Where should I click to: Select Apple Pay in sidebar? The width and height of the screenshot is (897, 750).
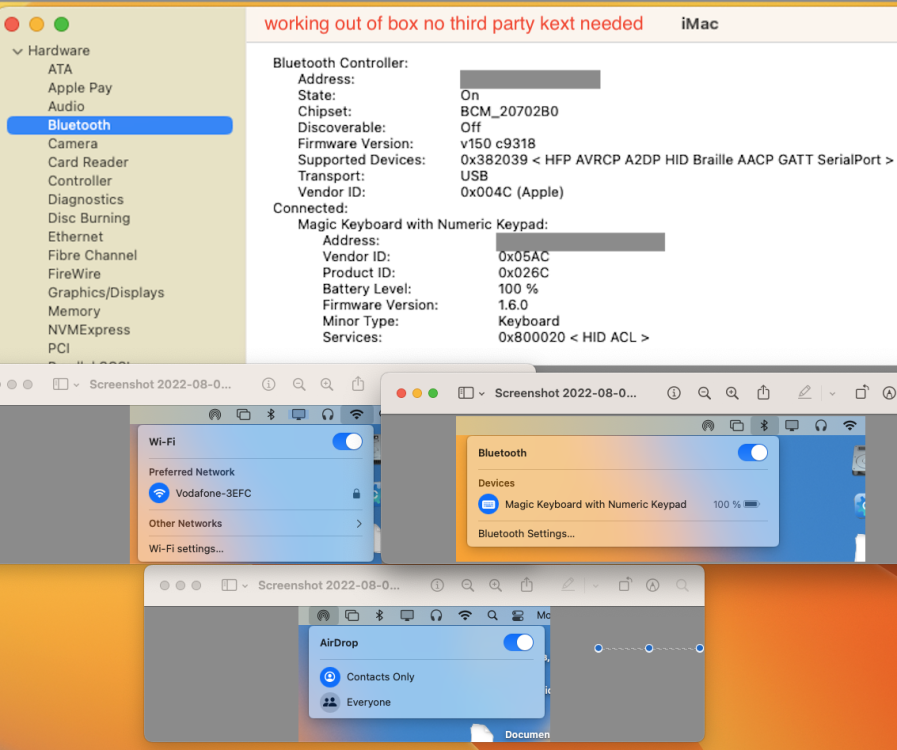[x=80, y=88]
